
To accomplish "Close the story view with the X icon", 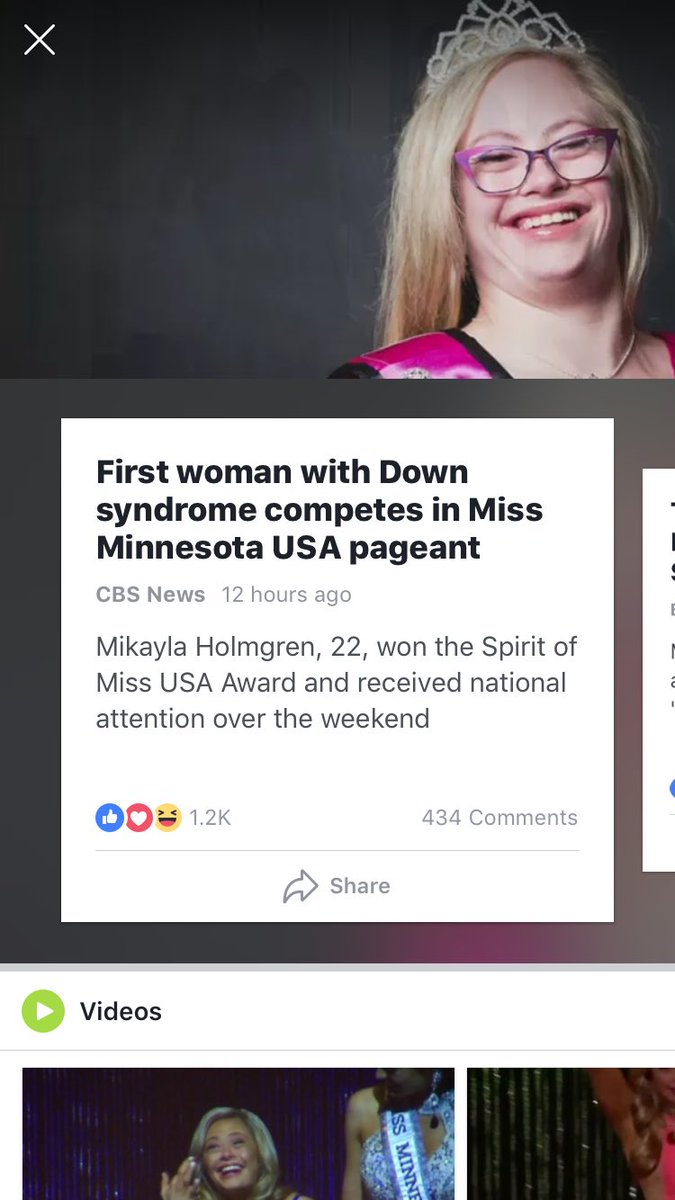I will tap(39, 40).
